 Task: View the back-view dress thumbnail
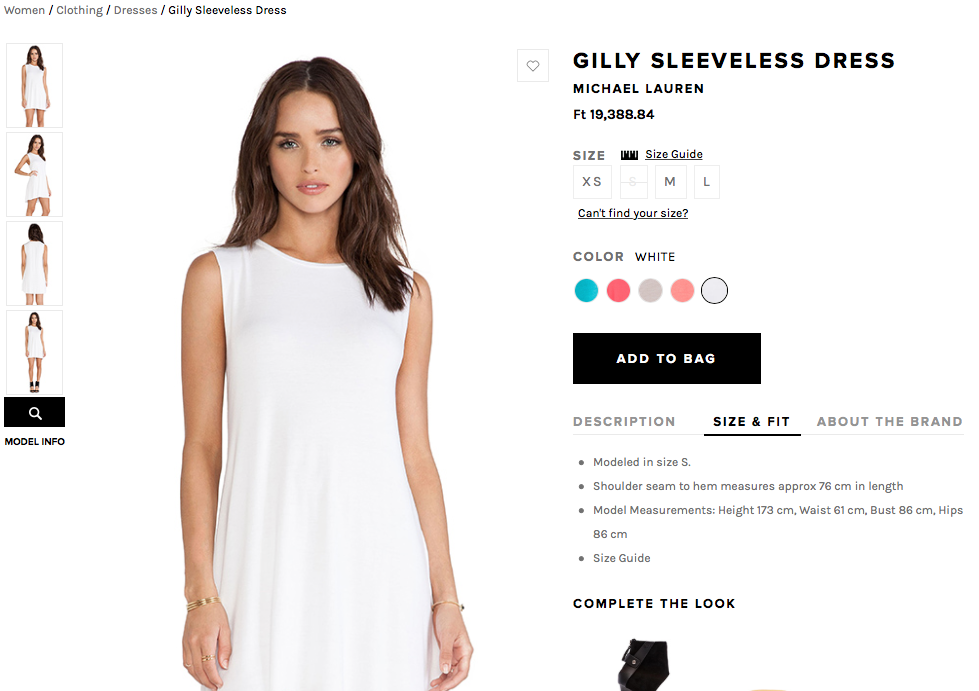(35, 263)
